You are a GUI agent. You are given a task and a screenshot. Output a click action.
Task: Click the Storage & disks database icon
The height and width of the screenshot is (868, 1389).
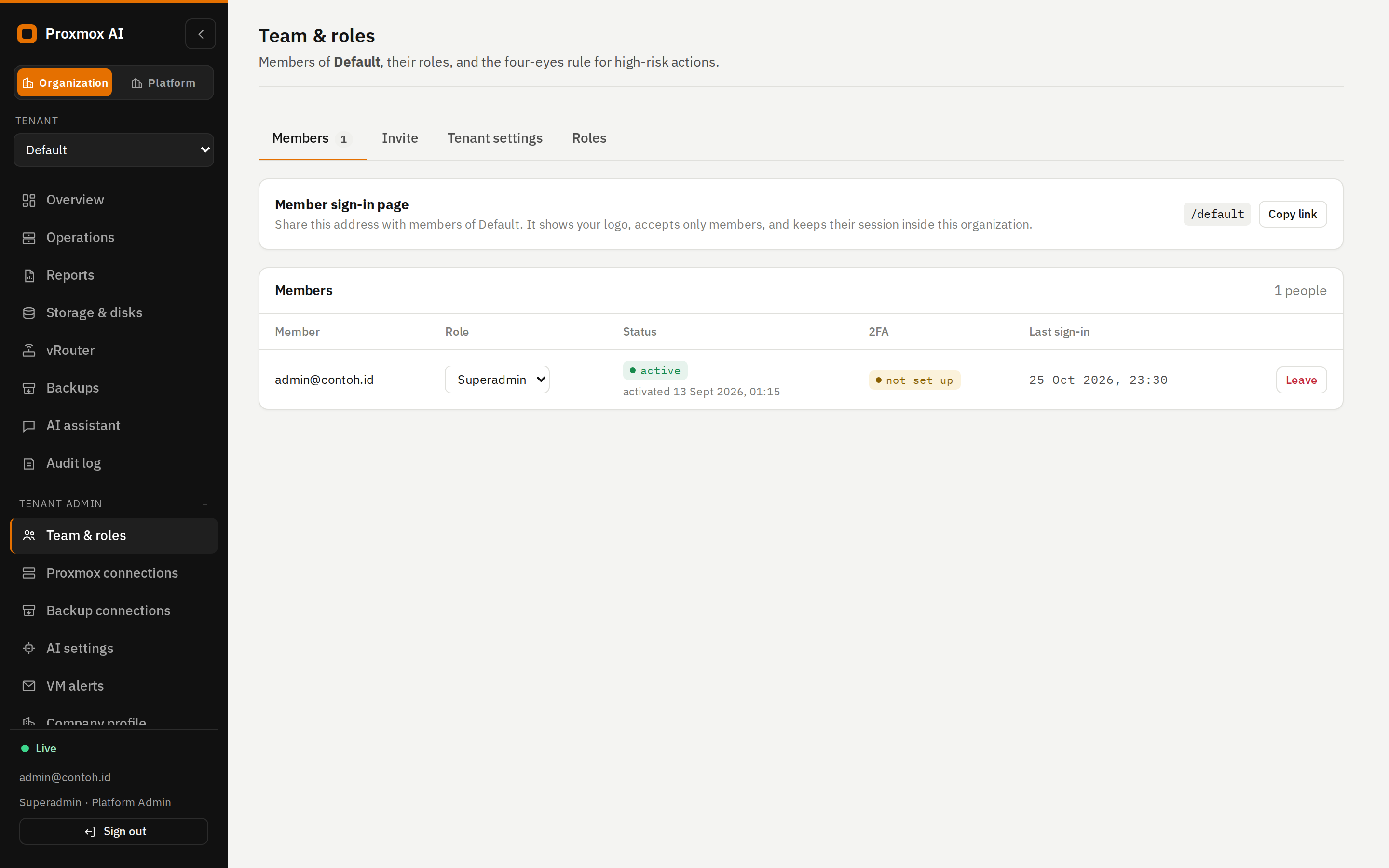click(29, 313)
